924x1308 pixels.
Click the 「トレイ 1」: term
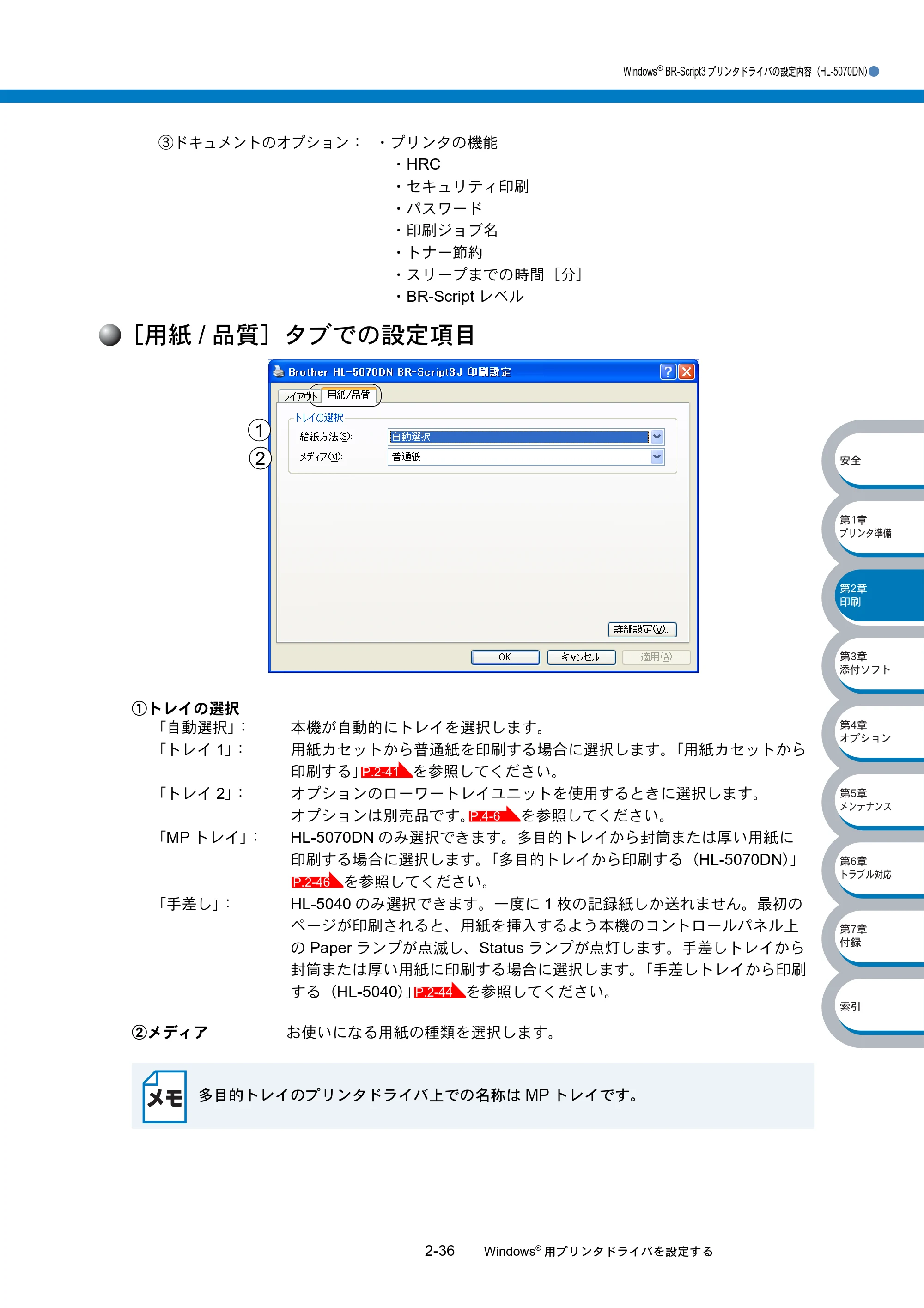pos(201,749)
